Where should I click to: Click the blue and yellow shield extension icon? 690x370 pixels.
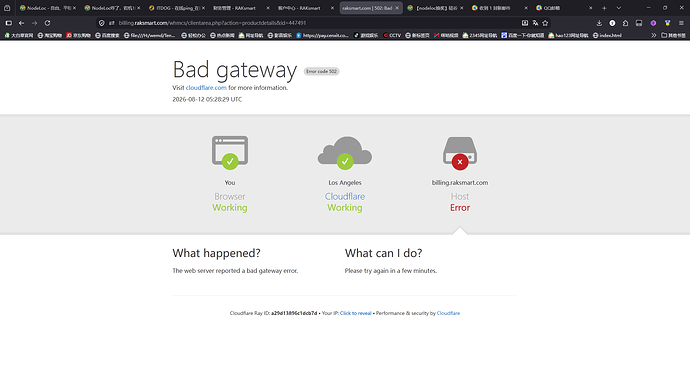(x=668, y=23)
